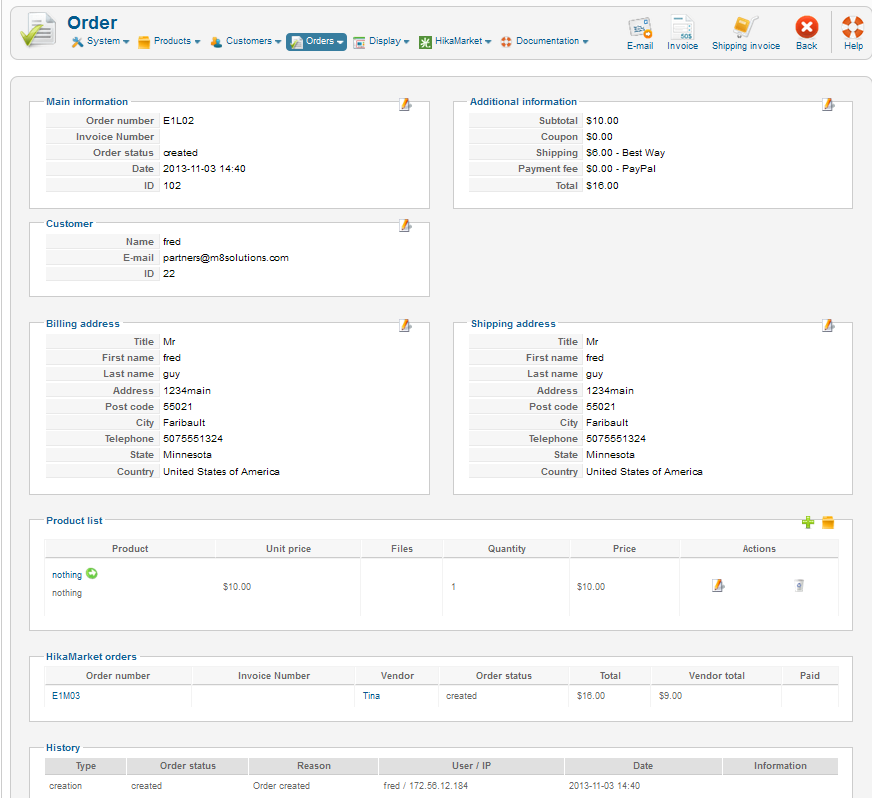
Task: Open the Display menu
Action: pos(382,41)
